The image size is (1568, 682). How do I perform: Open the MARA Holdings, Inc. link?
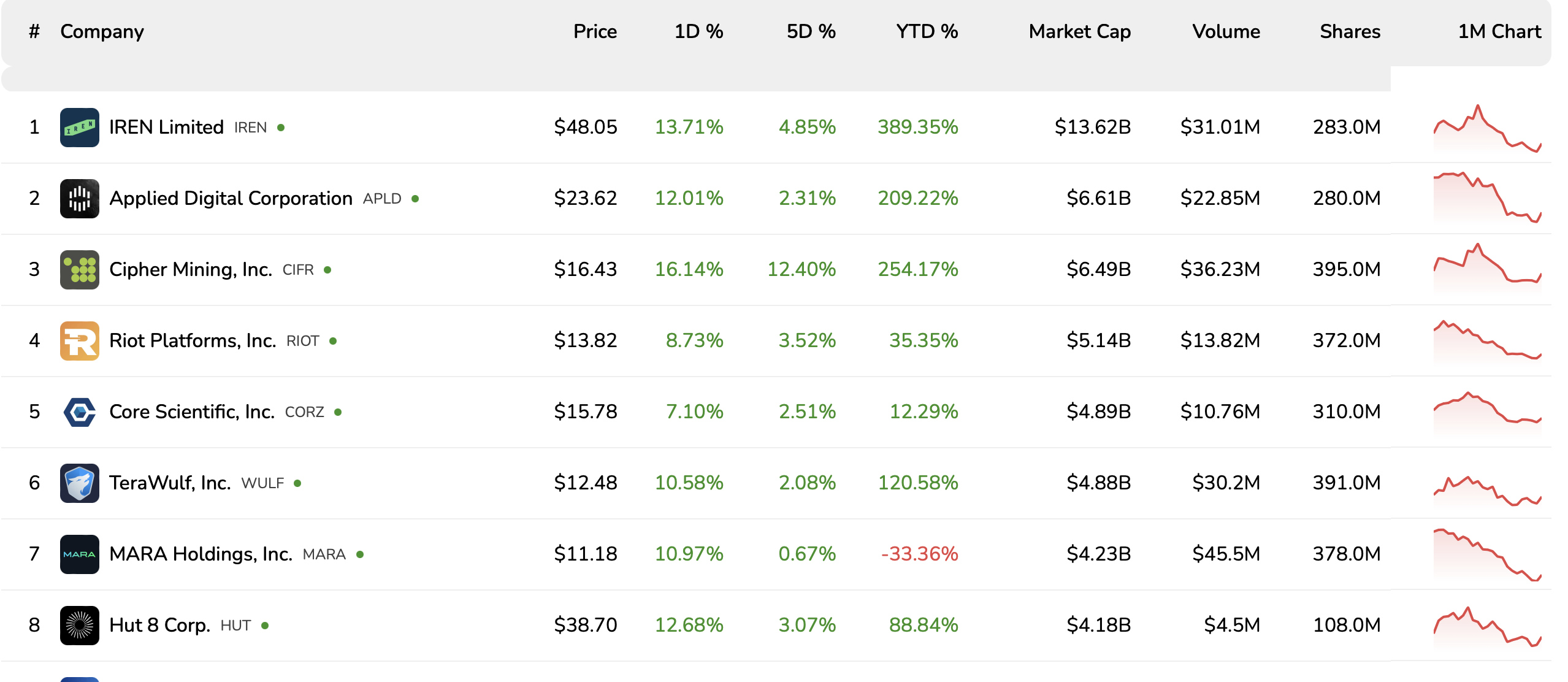coord(201,554)
